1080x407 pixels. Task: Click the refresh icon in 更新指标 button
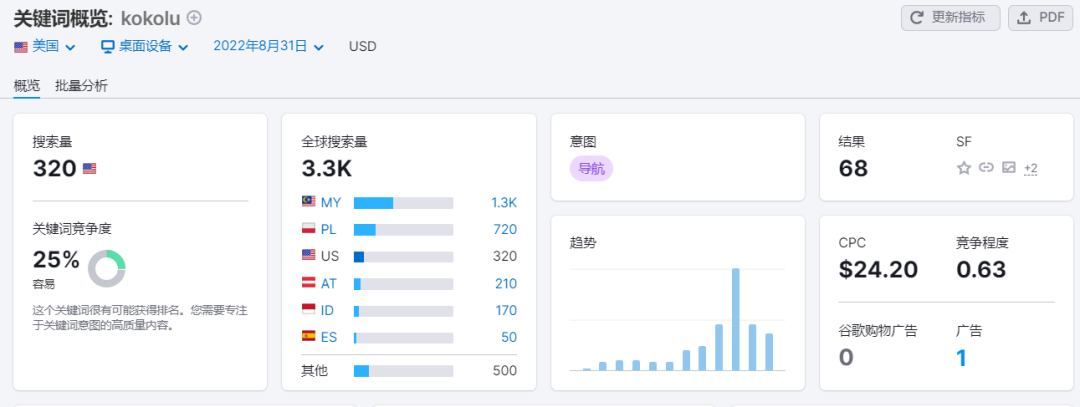pyautogui.click(x=917, y=17)
